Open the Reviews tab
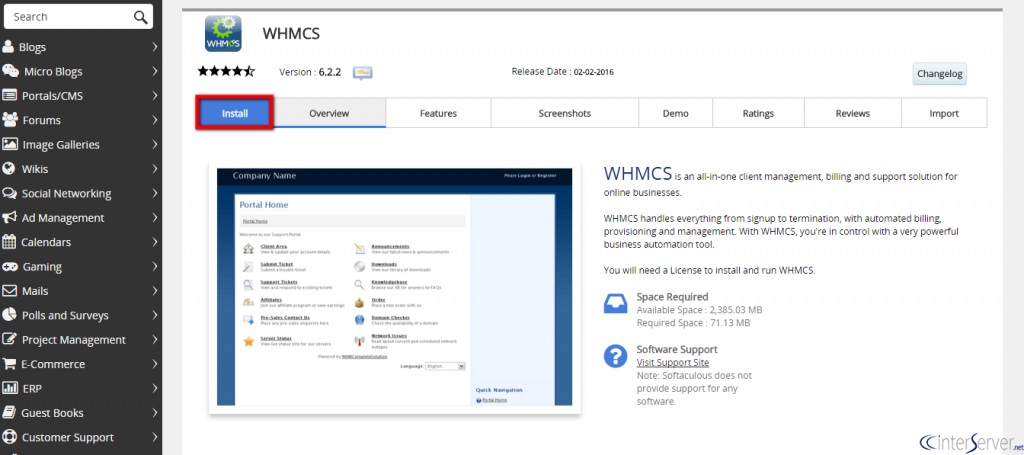1024x455 pixels. [x=852, y=113]
